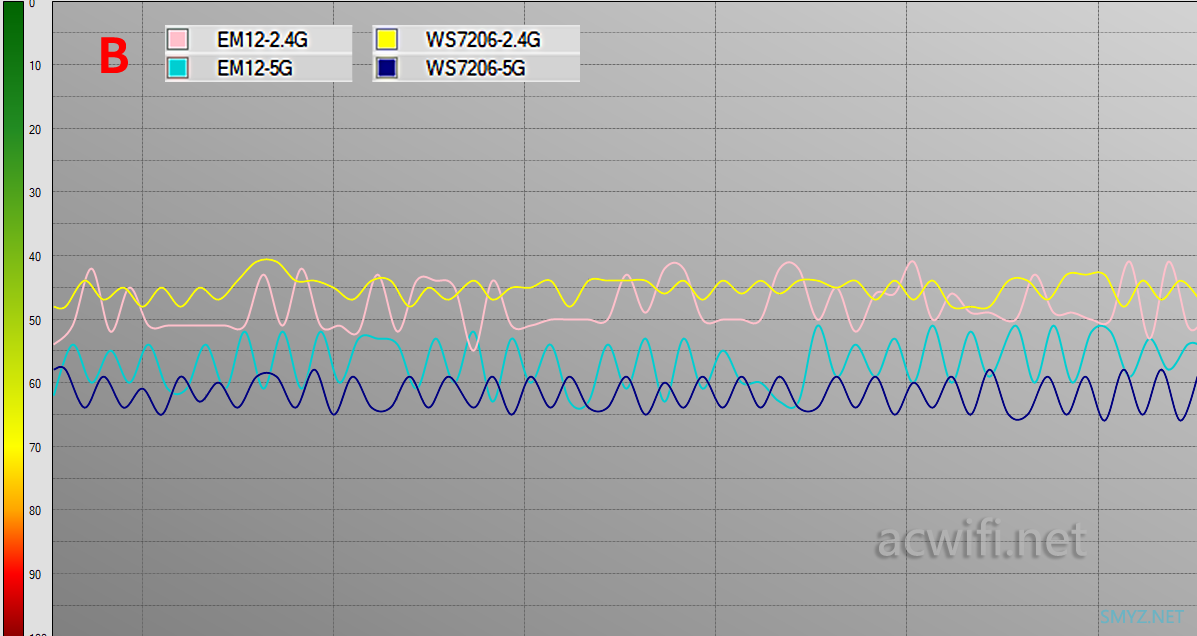The height and width of the screenshot is (636, 1197).
Task: Click the EM12-2.4G legend label text
Action: point(262,40)
